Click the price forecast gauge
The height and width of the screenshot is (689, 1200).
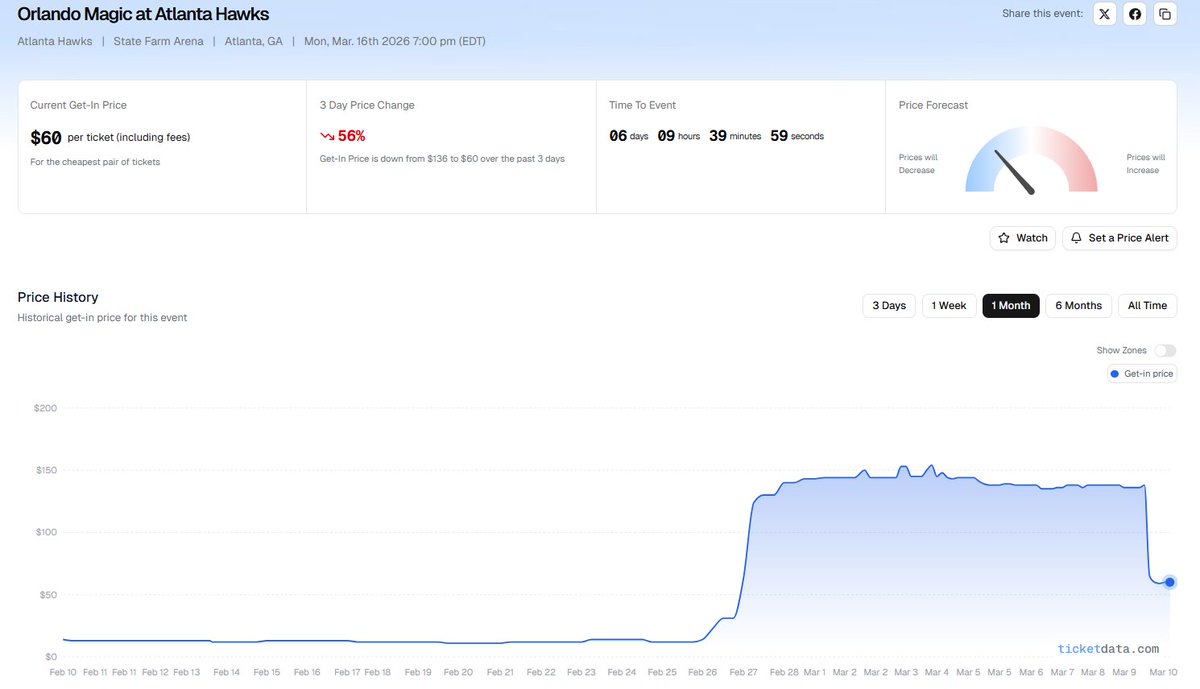[x=1031, y=160]
